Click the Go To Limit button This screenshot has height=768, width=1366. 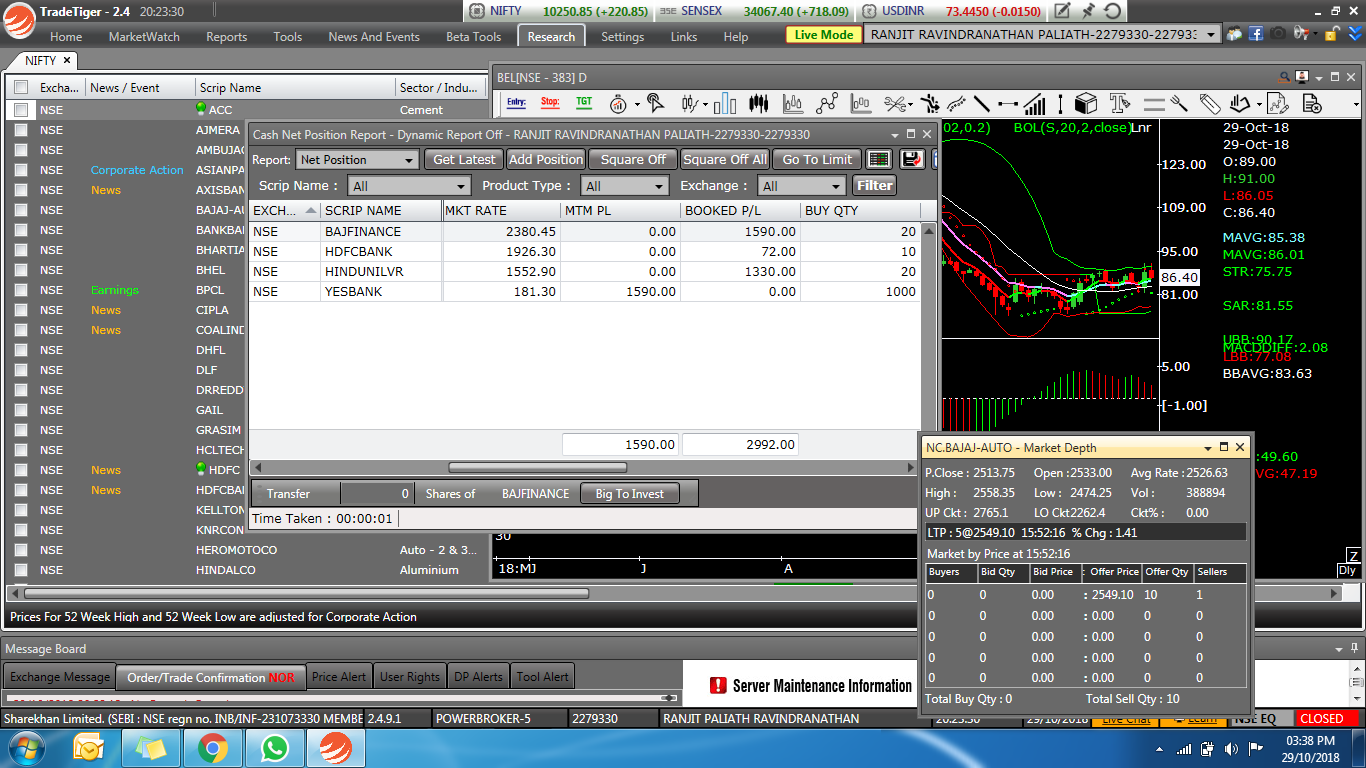tap(817, 159)
